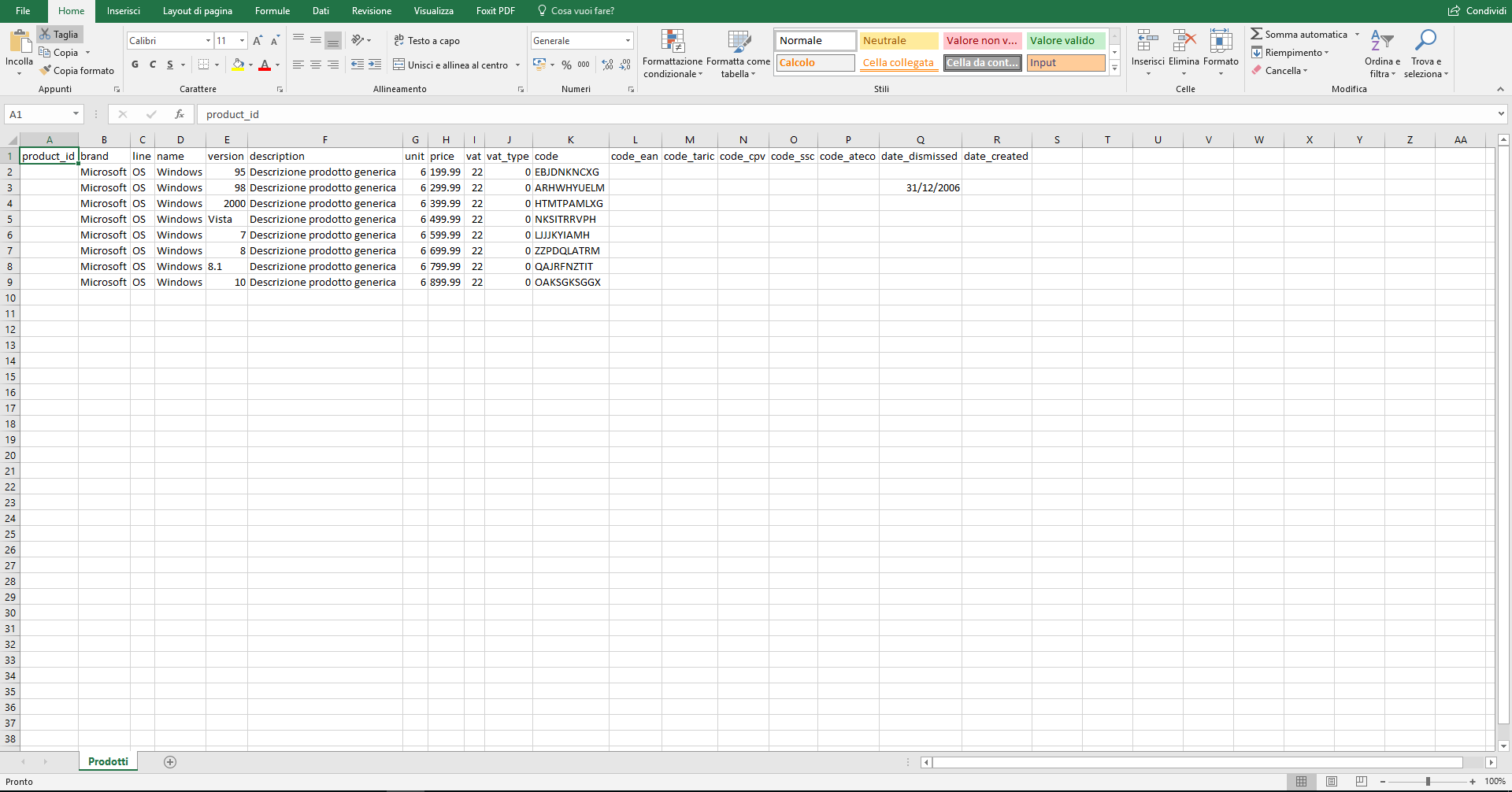Apply the Valore valido cell style
The height and width of the screenshot is (792, 1512).
[1065, 41]
